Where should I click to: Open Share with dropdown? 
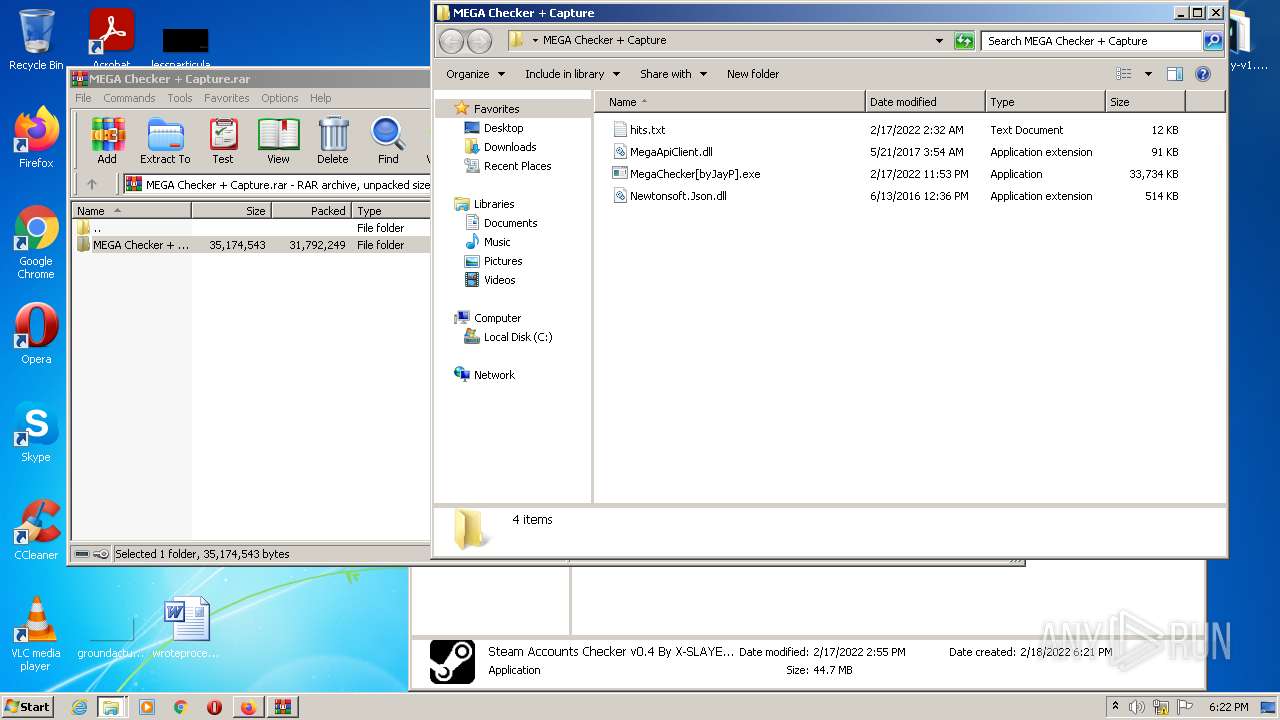(673, 74)
